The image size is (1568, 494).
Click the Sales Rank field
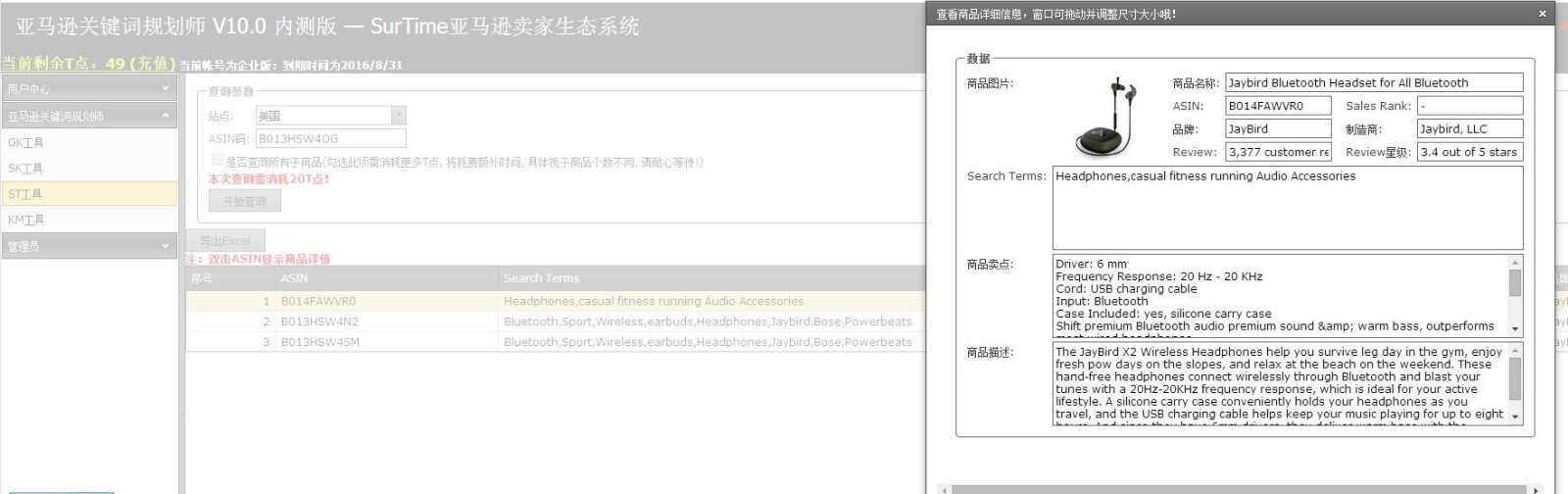click(1470, 106)
